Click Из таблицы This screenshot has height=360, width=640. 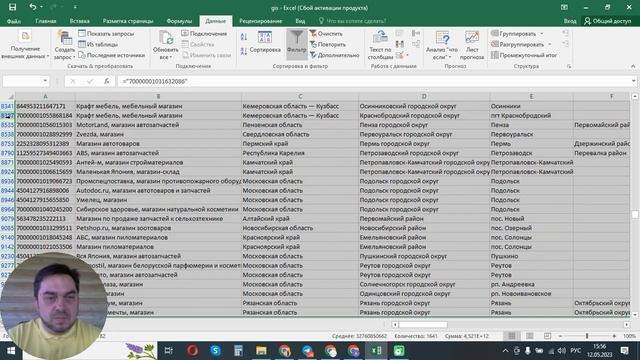tap(98, 44)
